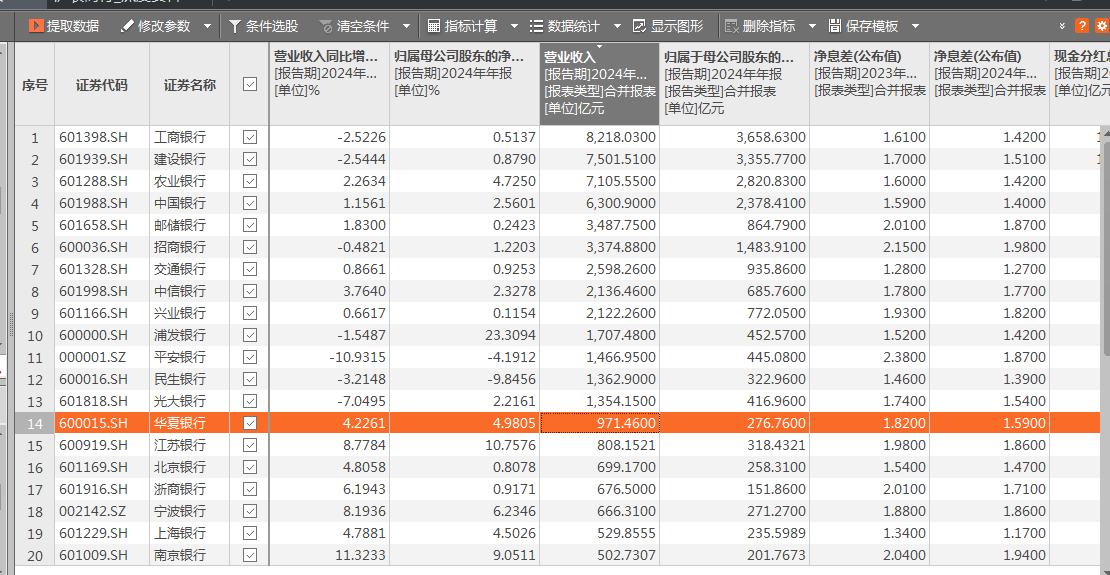Expand dropdown arrow next to 清空条件

coord(406,27)
